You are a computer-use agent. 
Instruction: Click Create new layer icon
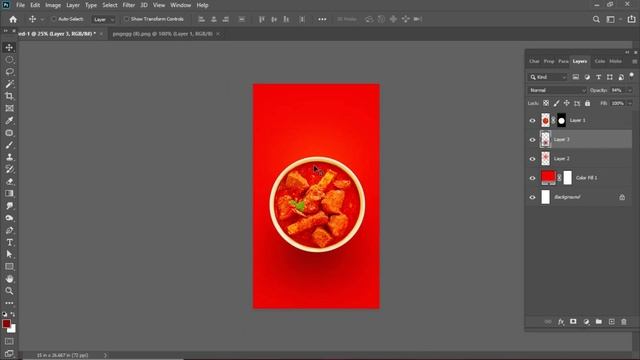(611, 322)
